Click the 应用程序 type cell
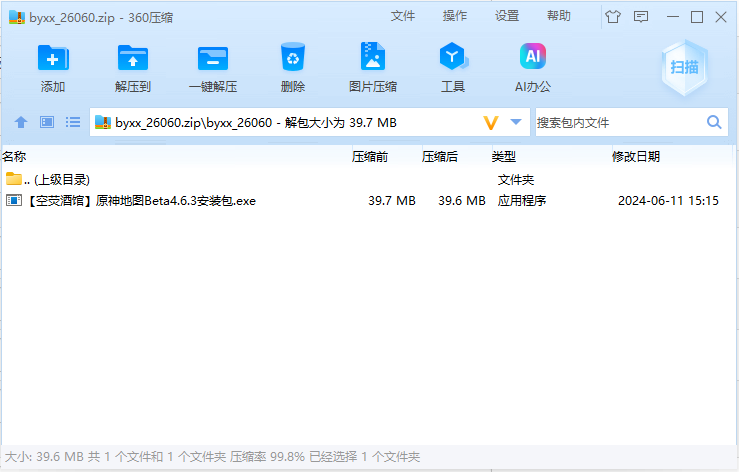Image resolution: width=739 pixels, height=472 pixels. (x=522, y=201)
